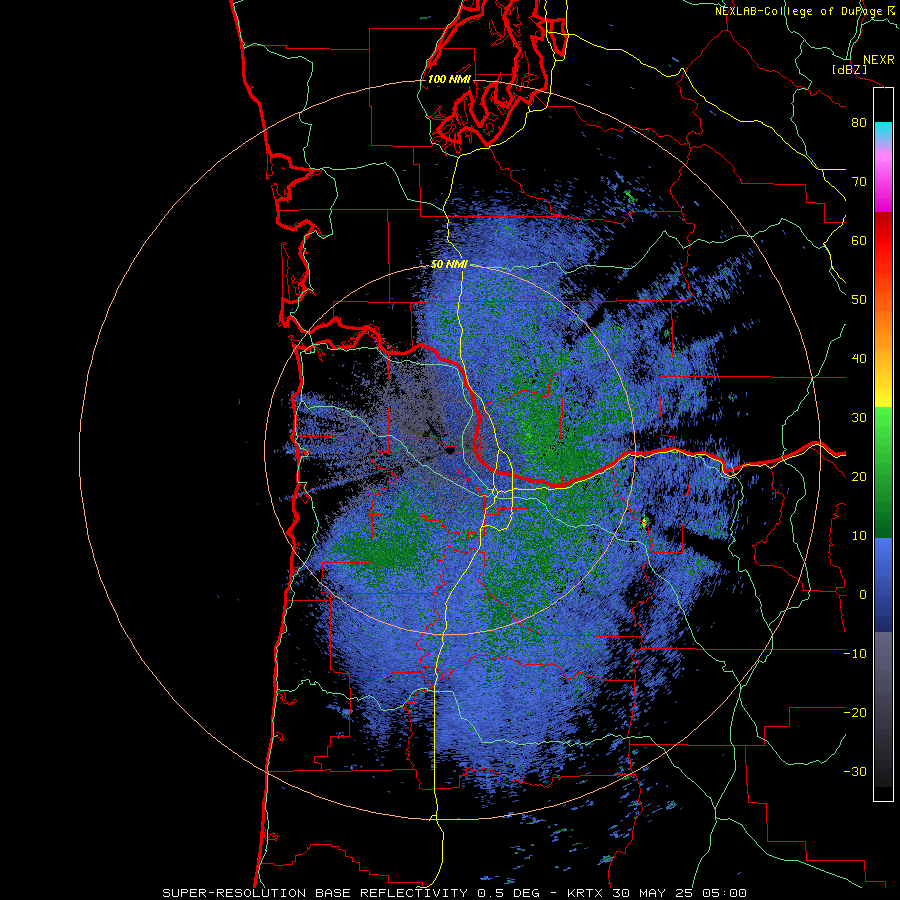The image size is (900, 900).
Task: Click the 0 value on the dBZ scale
Action: pos(863,595)
